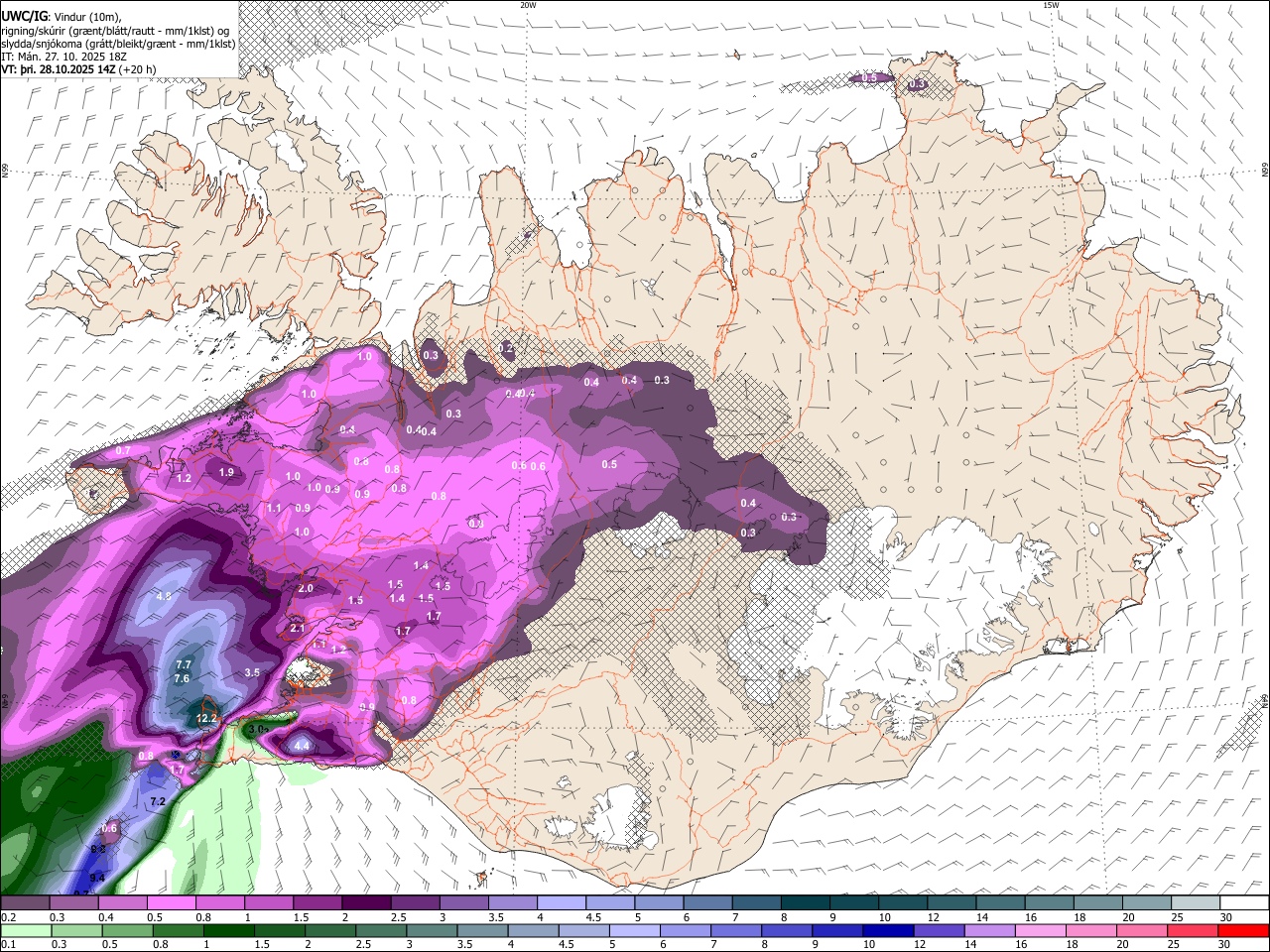Click the 15W longitude label
Viewport: 1270px width, 952px height.
[x=1051, y=5]
